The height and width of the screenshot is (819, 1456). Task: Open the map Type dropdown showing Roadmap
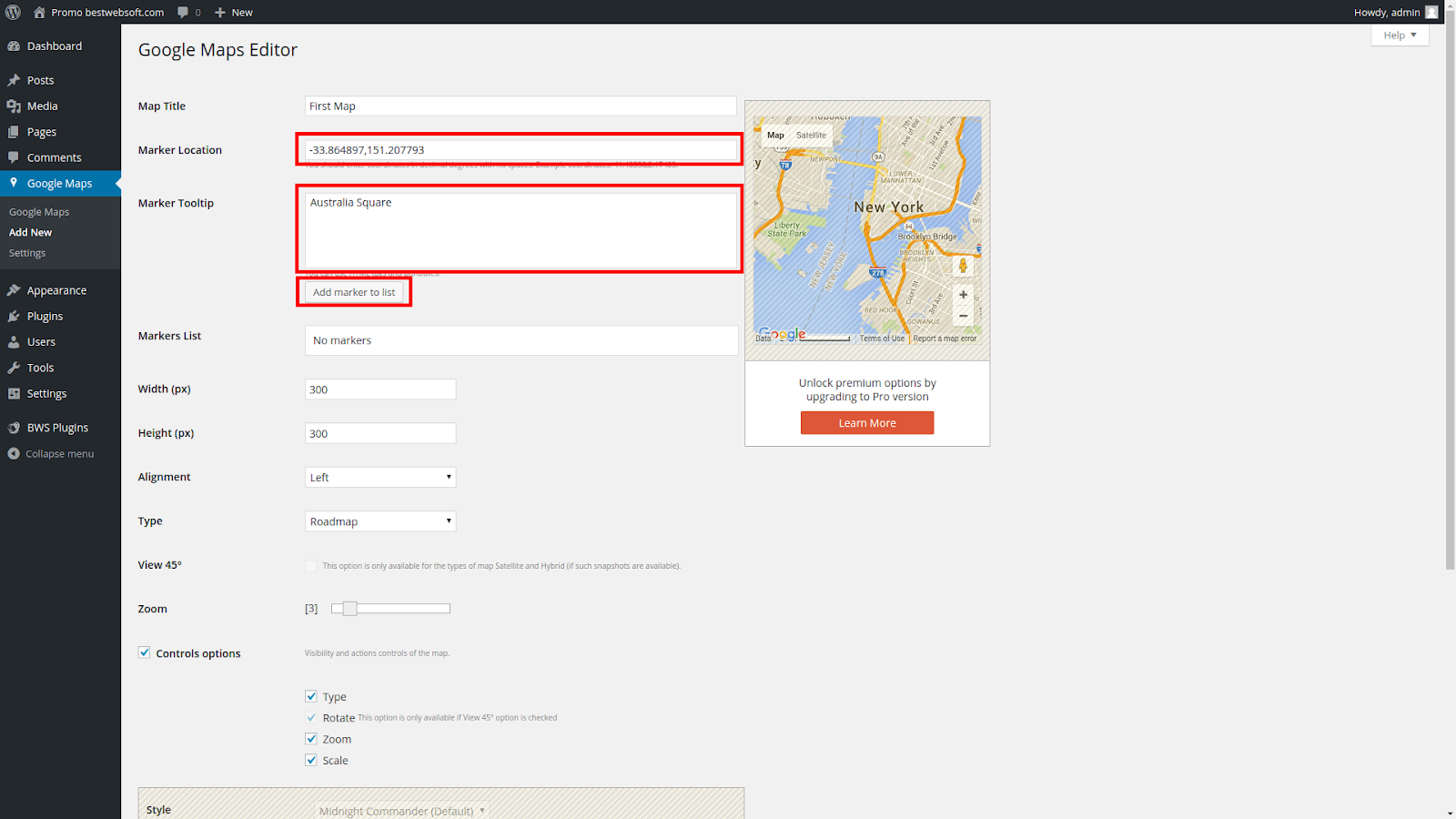tap(380, 521)
